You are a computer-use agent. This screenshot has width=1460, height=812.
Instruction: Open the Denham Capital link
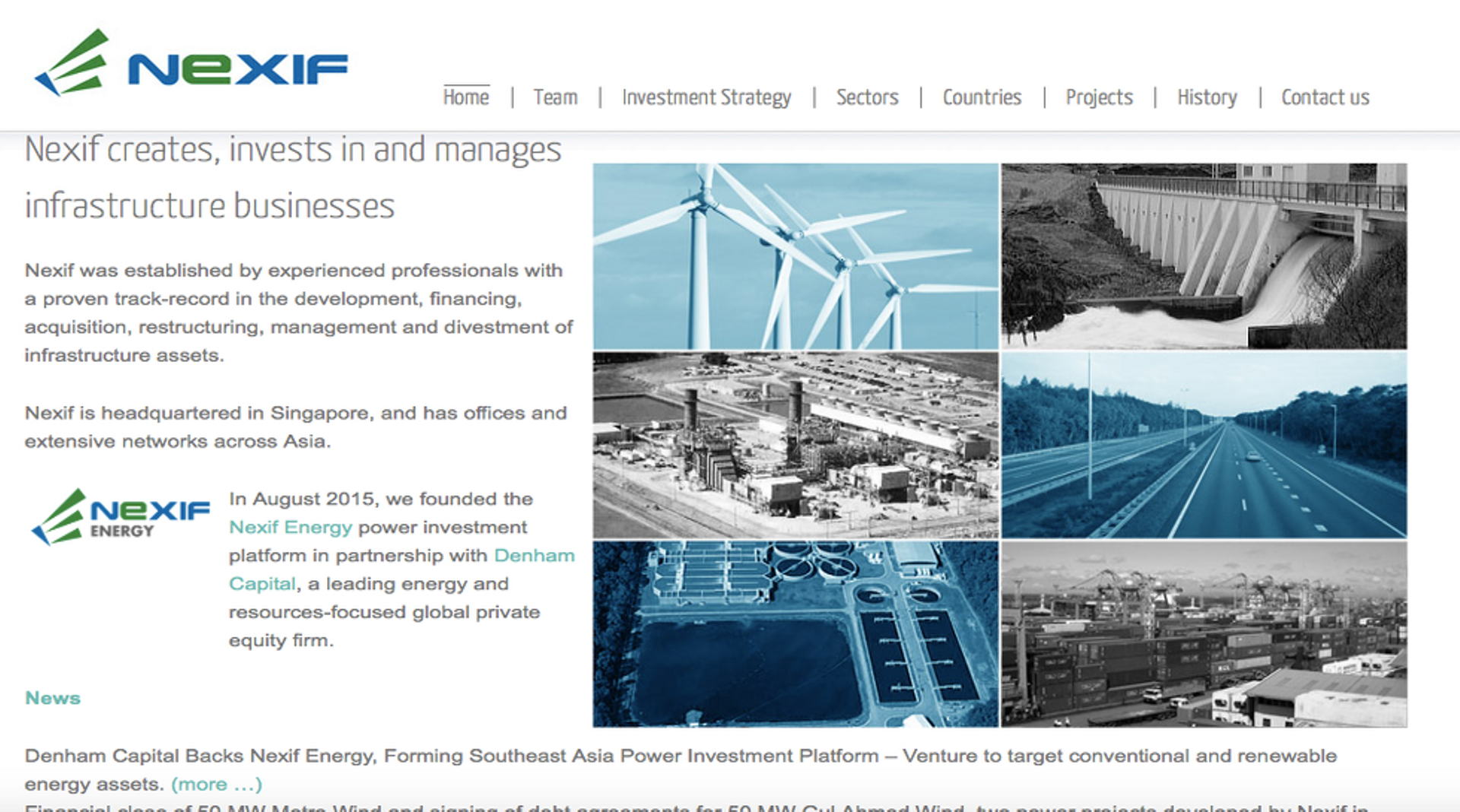(535, 555)
